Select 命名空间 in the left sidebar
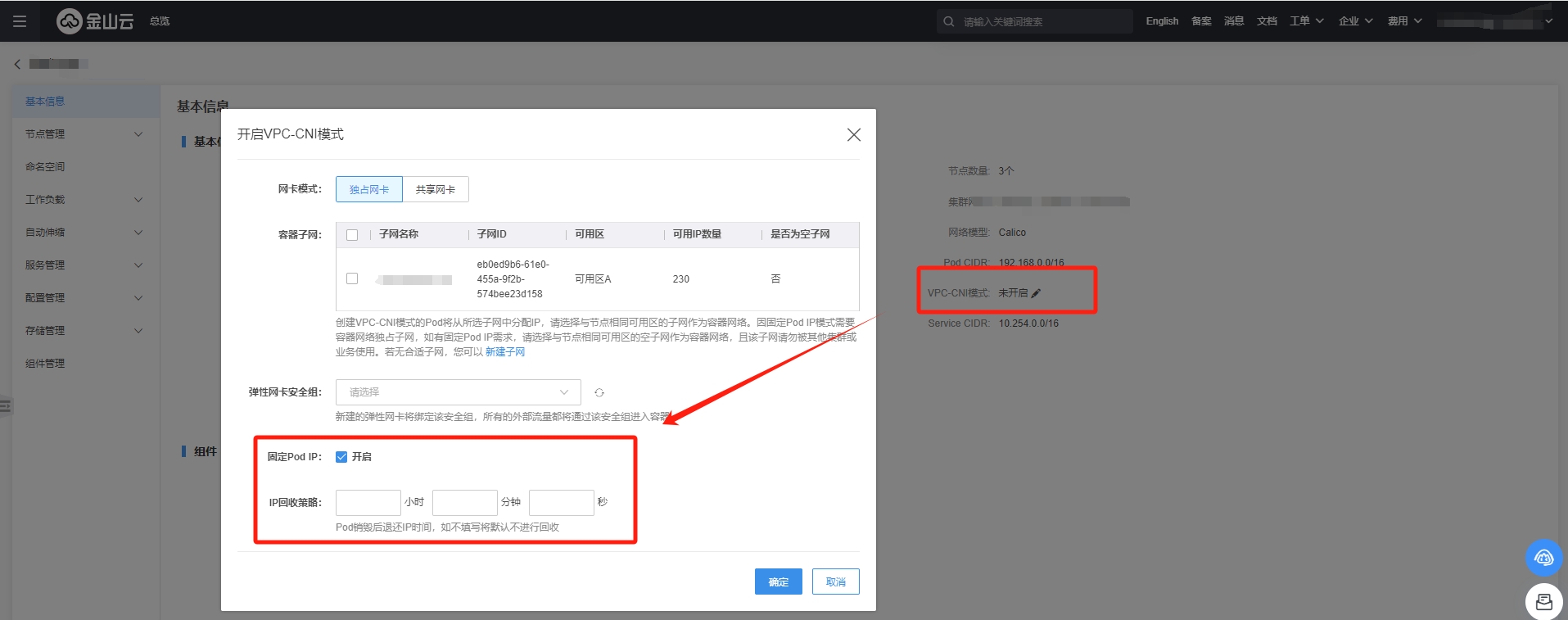 pos(45,167)
